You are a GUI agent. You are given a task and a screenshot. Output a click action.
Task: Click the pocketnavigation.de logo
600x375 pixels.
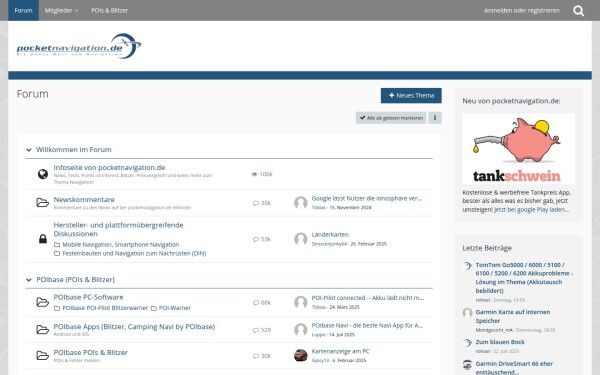(x=79, y=46)
